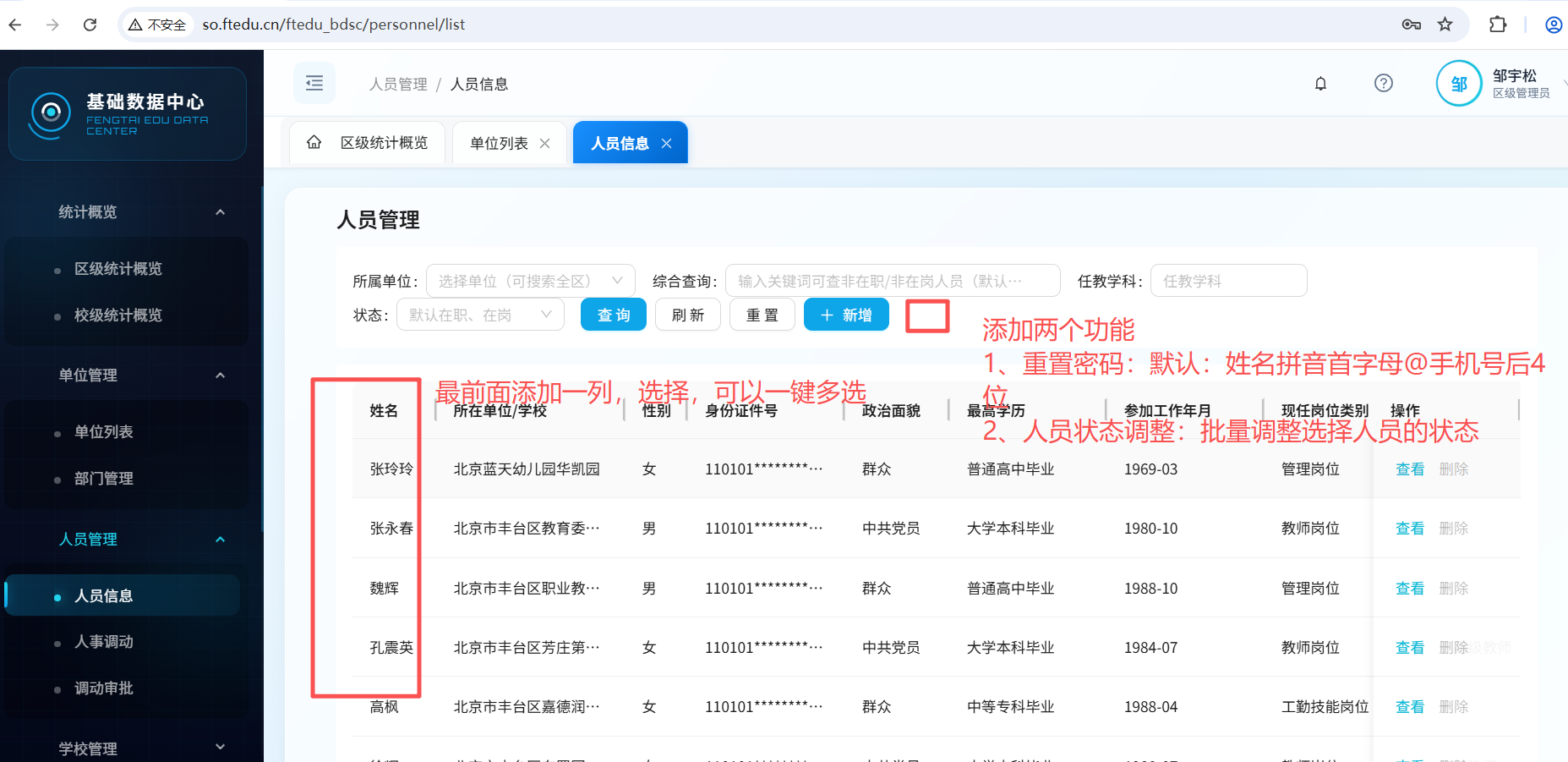Close the 人员信息 tab
The height and width of the screenshot is (762, 1568).
(x=667, y=144)
